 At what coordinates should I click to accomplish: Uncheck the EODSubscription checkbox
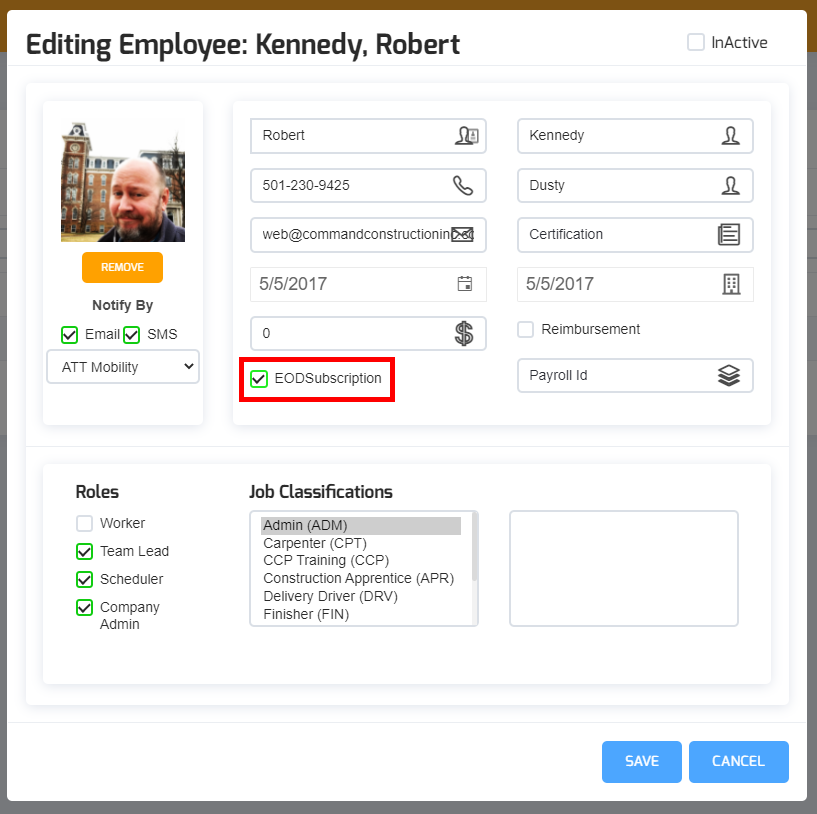pos(260,379)
